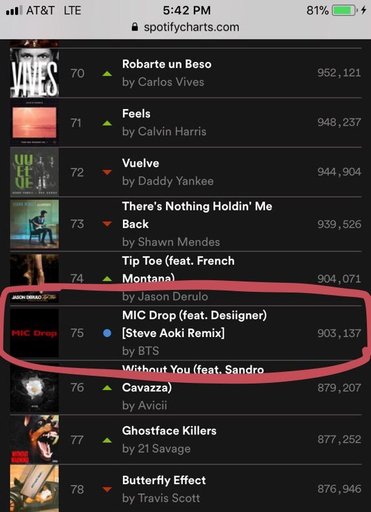
Task: Tap the spotifycharts.com address bar
Action: [185, 27]
